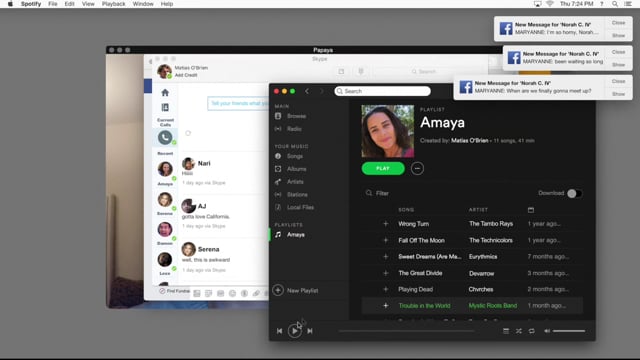
Task: Click artist Eurythmics
Action: pos(483,257)
